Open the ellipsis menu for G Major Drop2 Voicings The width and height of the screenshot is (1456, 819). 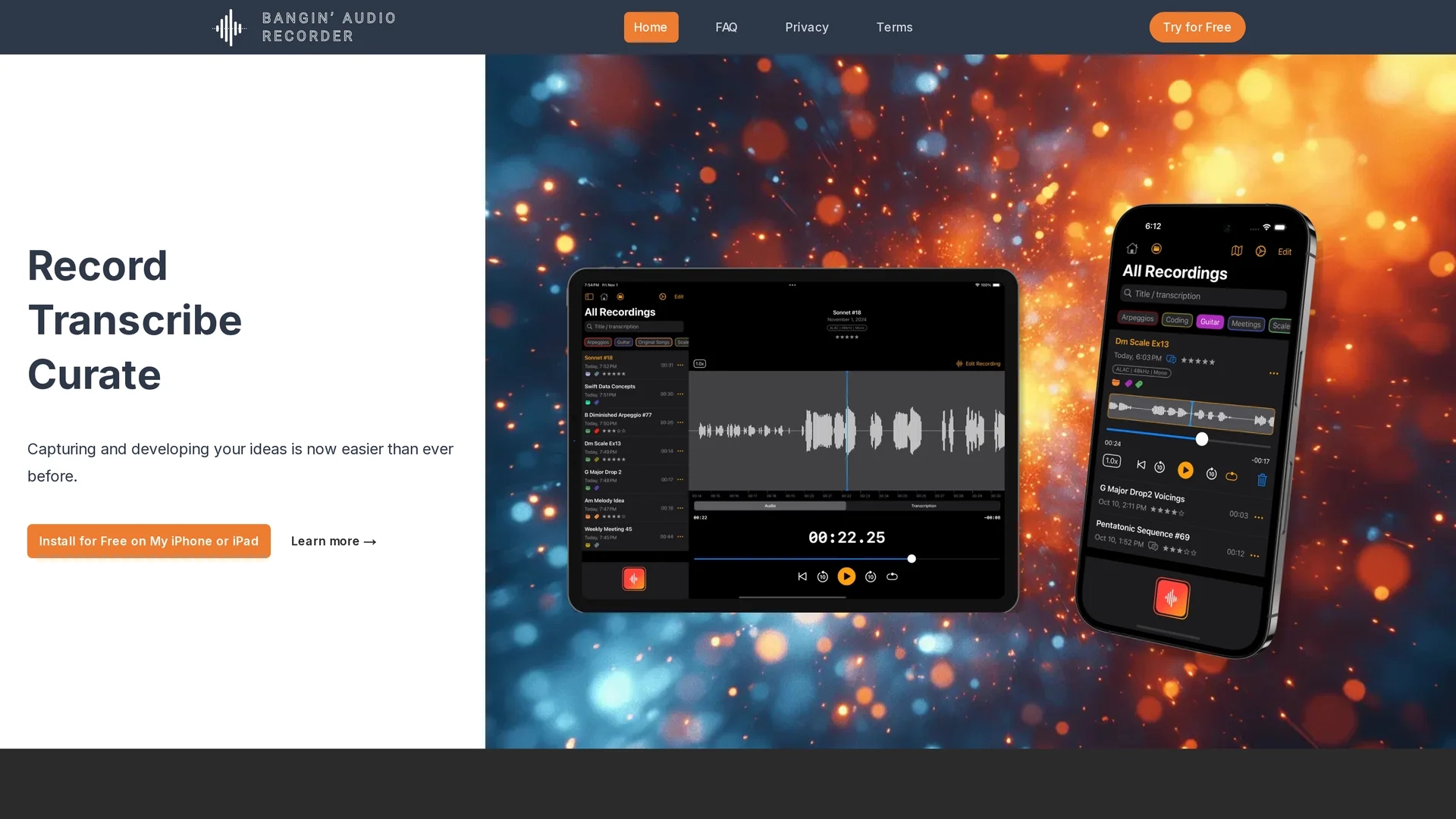pyautogui.click(x=1259, y=517)
